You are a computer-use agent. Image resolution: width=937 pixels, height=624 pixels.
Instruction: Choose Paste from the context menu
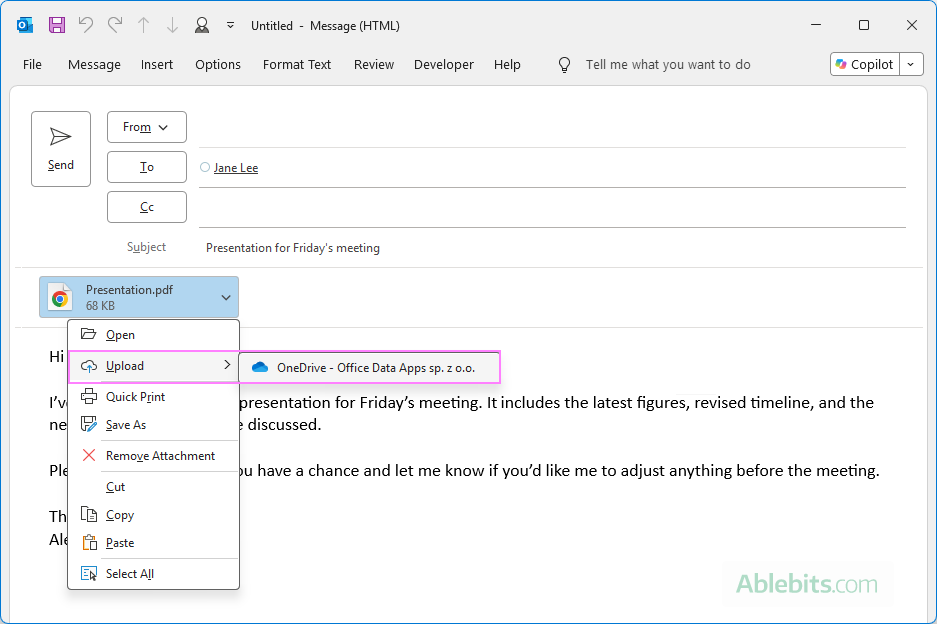coord(154,543)
